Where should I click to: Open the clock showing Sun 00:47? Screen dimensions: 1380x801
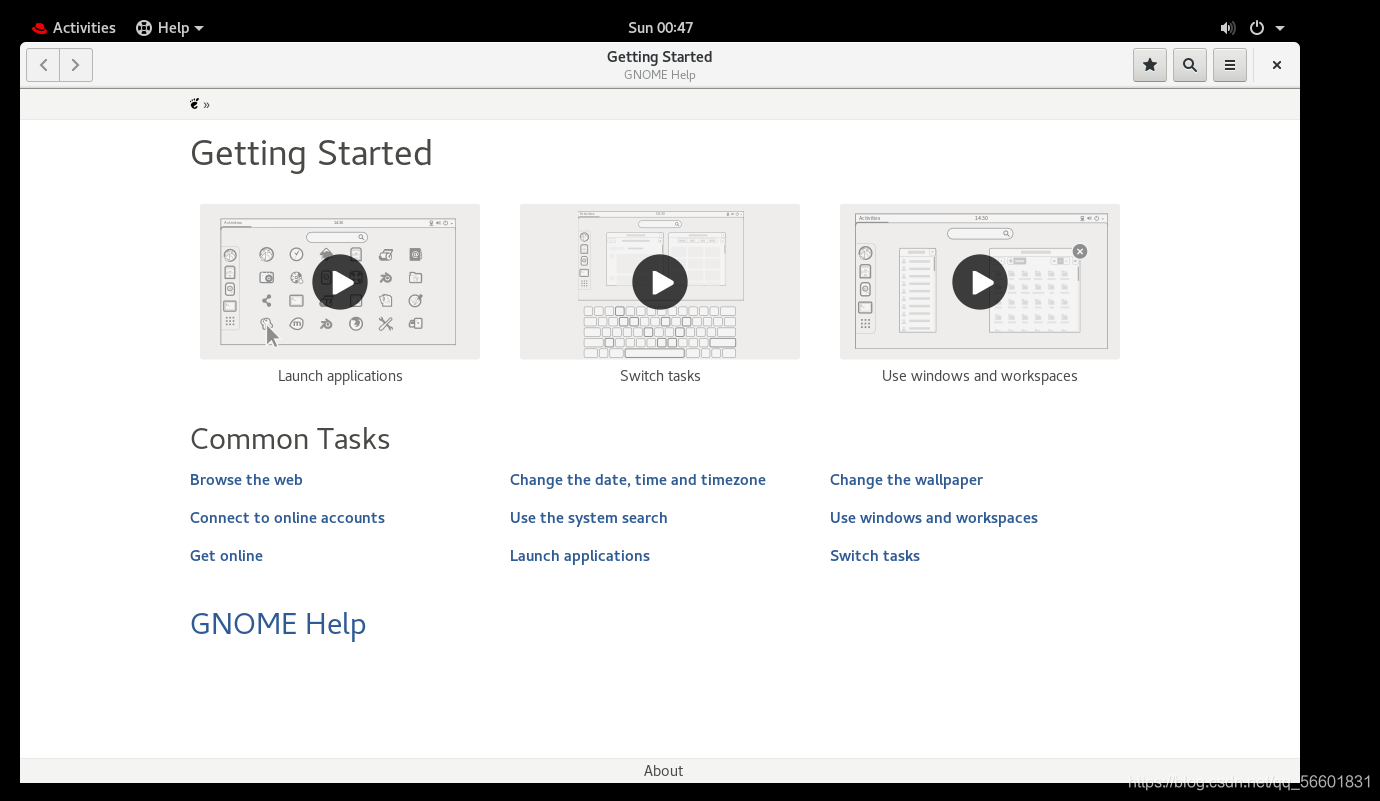coord(660,28)
